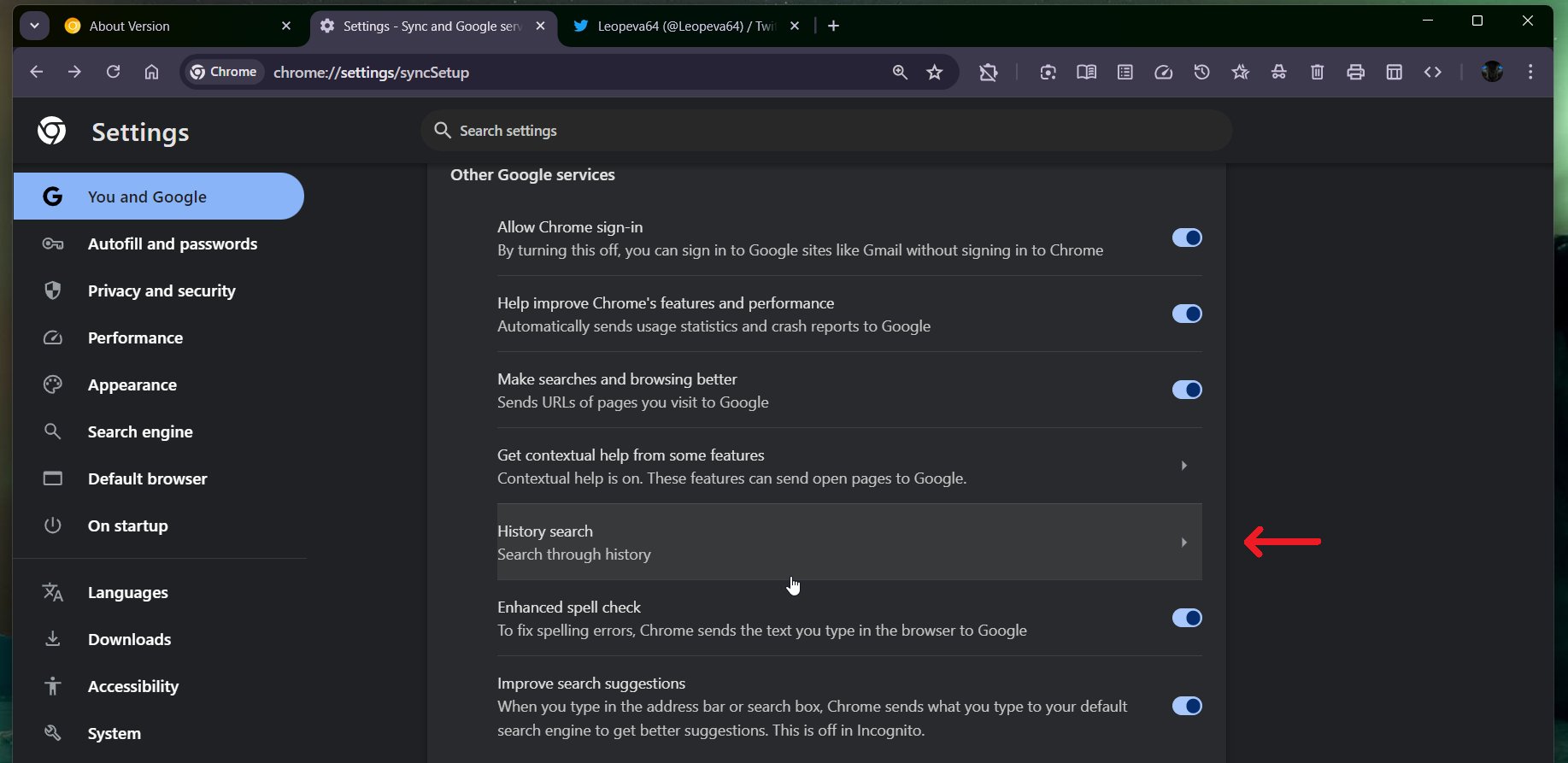Toggle Improve search suggestions switch
1568x763 pixels.
(x=1186, y=706)
